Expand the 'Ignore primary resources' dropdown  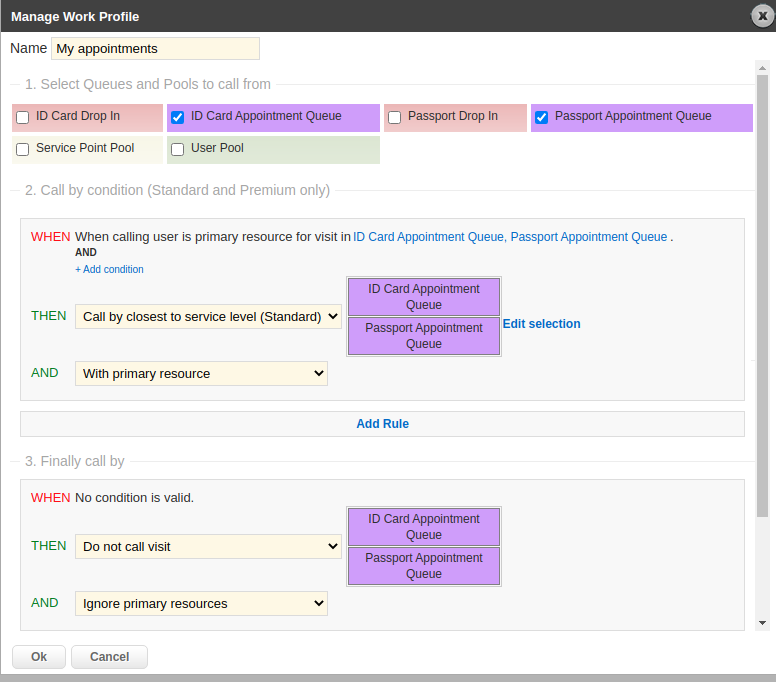pos(201,604)
